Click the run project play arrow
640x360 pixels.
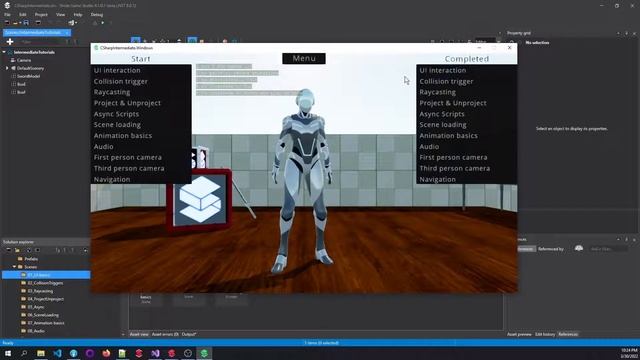click(x=102, y=23)
